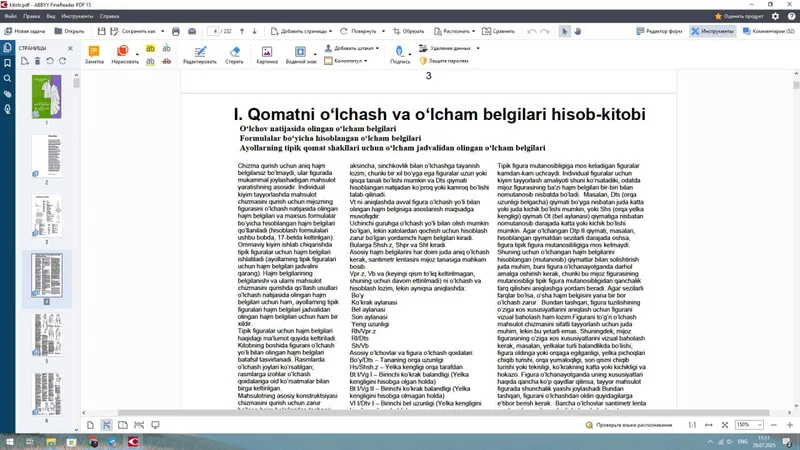Click the print icon
The image size is (800, 450).
[x=176, y=31]
